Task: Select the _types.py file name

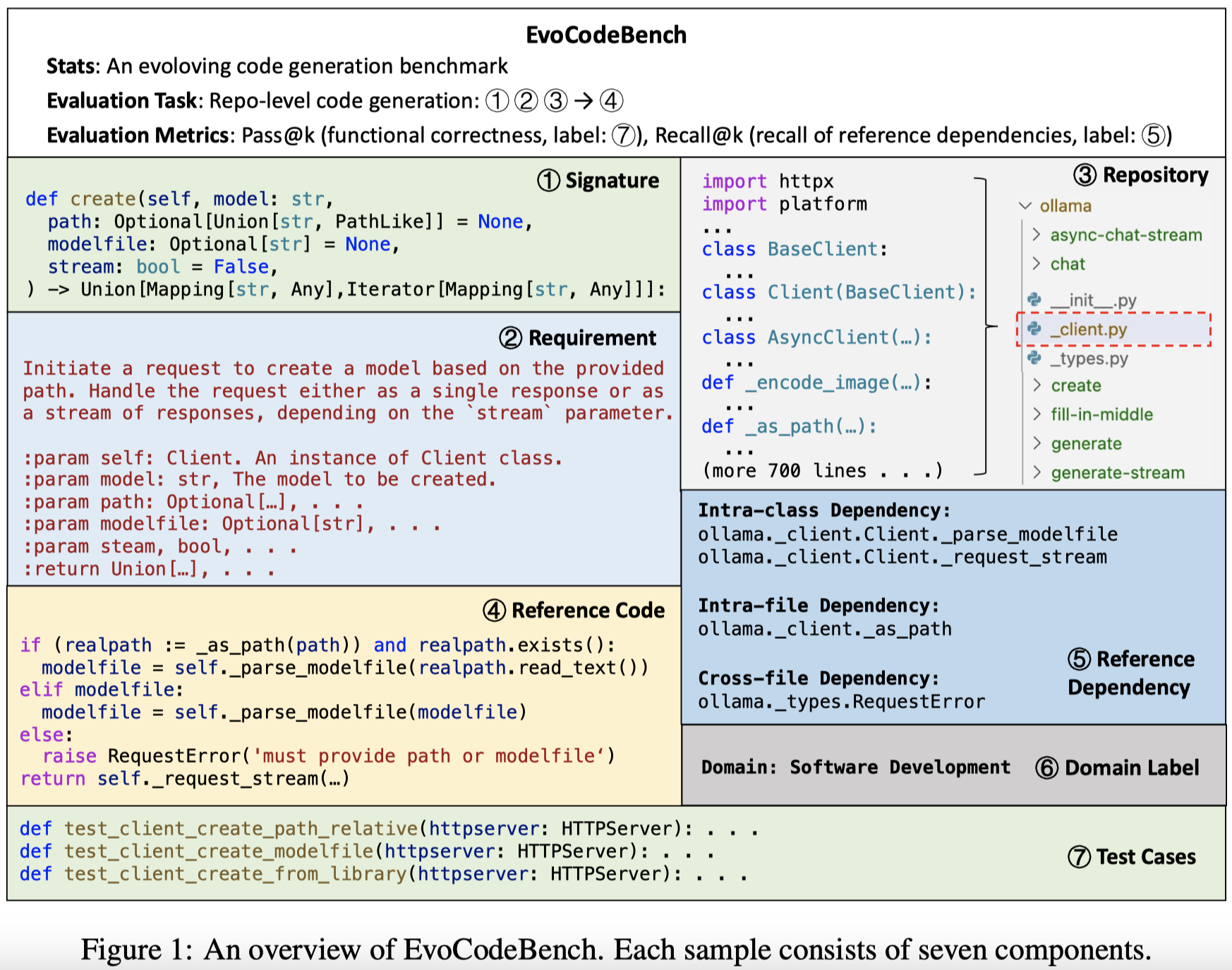Action: [1089, 359]
